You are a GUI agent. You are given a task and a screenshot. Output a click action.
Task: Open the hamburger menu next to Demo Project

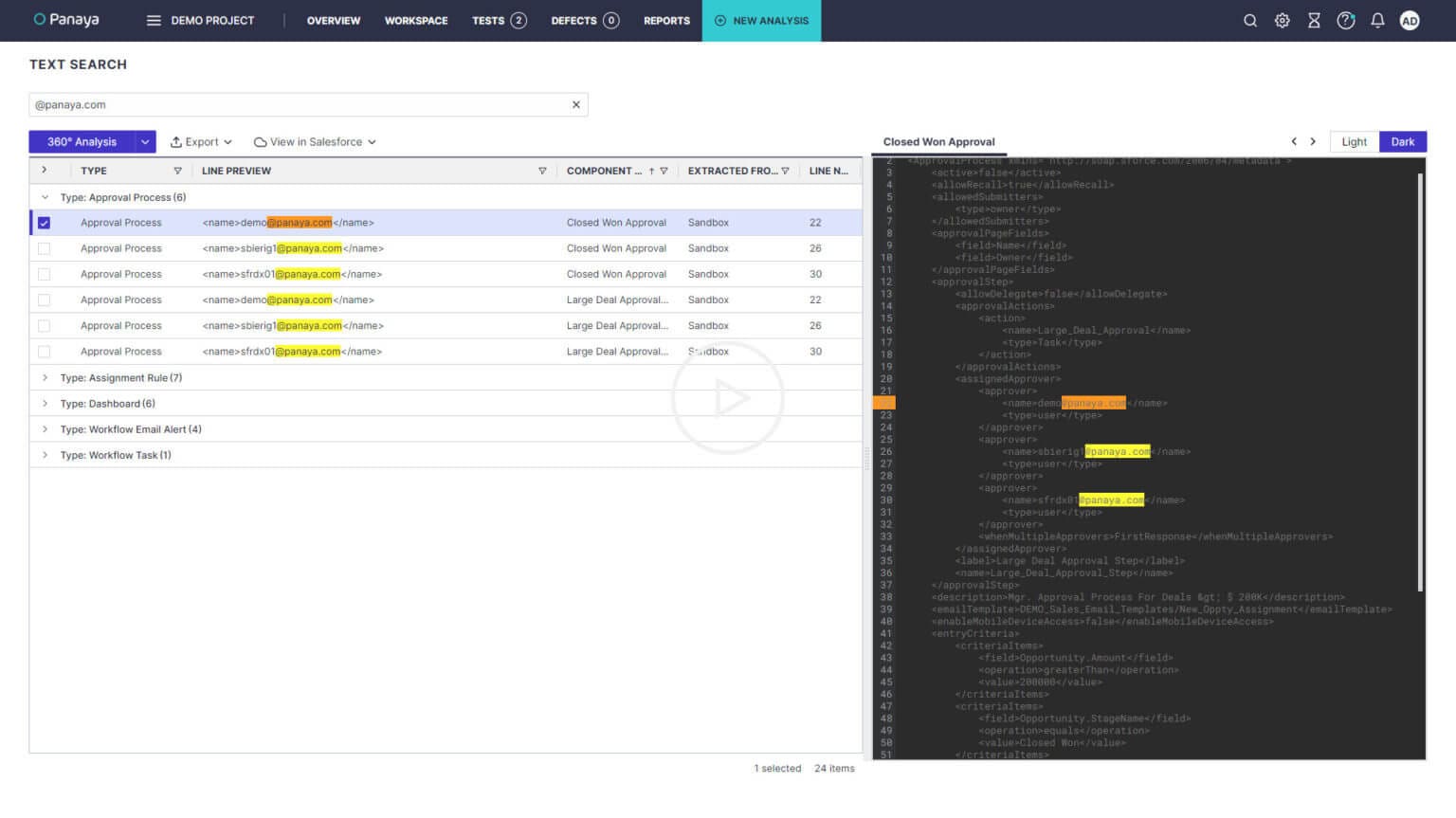point(154,20)
